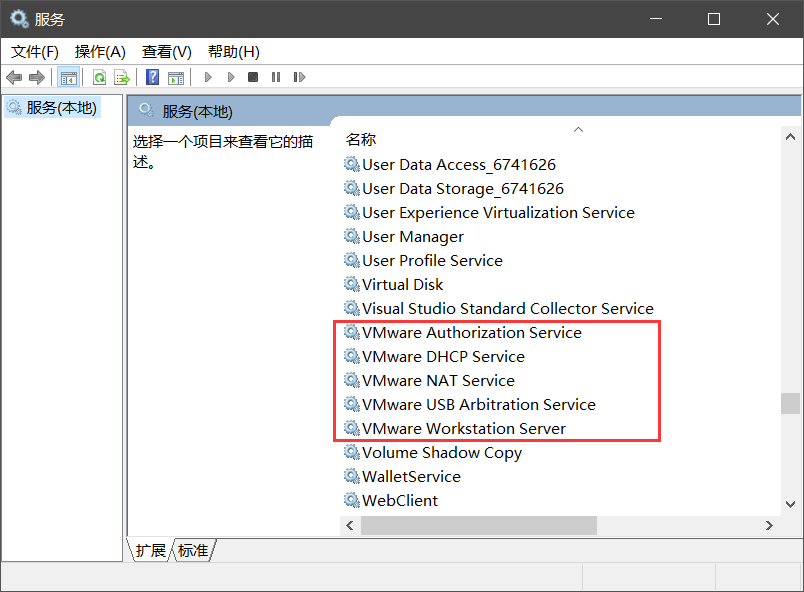Click the horizontal scrollbar thumb
This screenshot has height=592, width=804.
[479, 525]
